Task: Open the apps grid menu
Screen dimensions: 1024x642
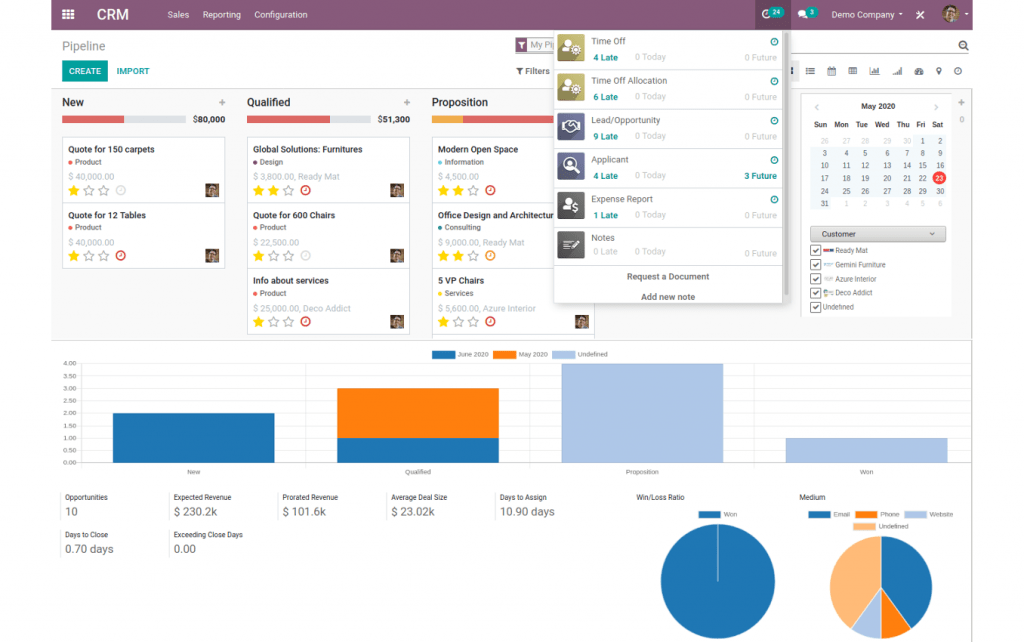Action: [x=67, y=14]
